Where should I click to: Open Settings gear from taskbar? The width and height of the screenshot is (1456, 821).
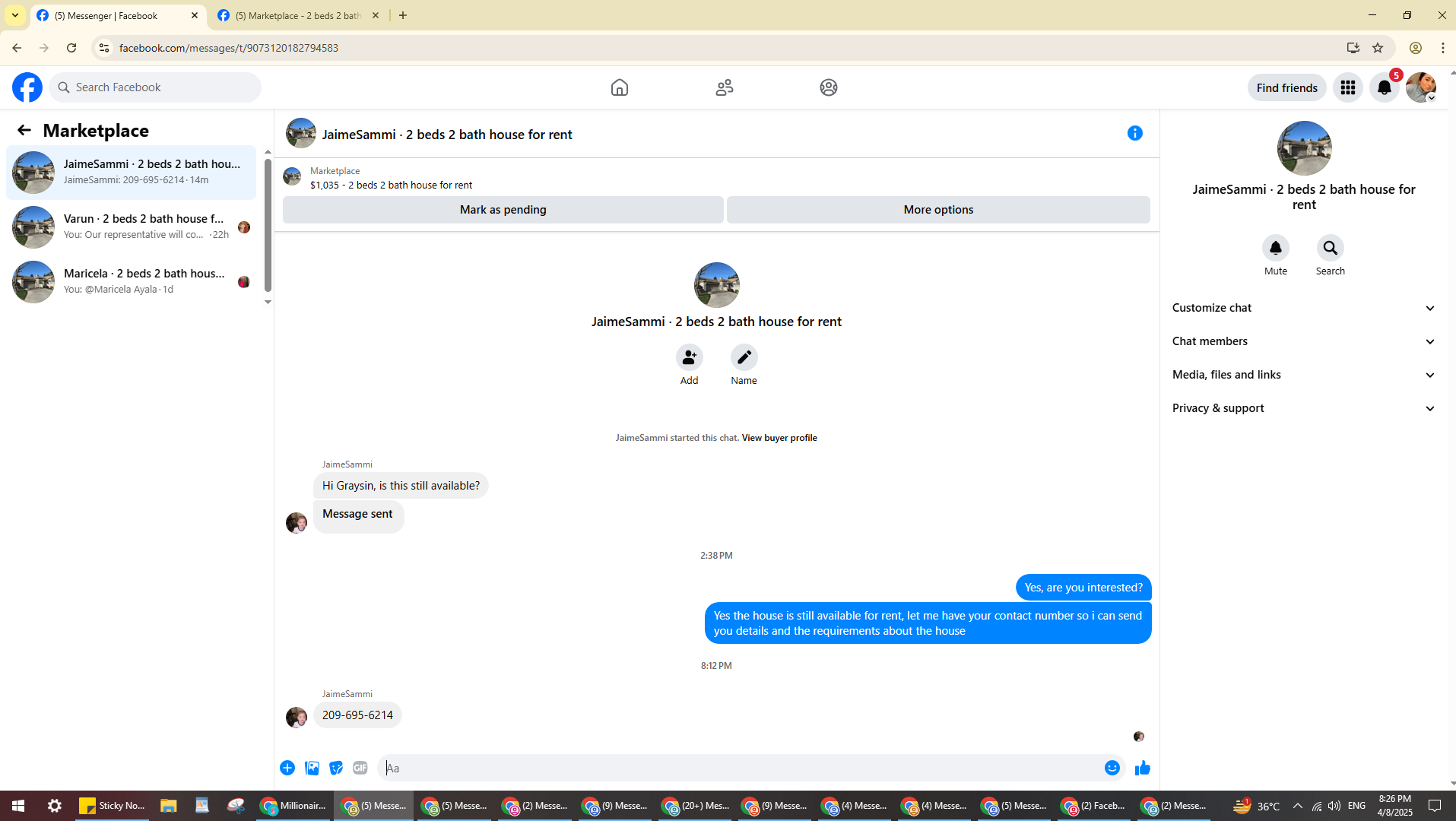pyautogui.click(x=55, y=806)
